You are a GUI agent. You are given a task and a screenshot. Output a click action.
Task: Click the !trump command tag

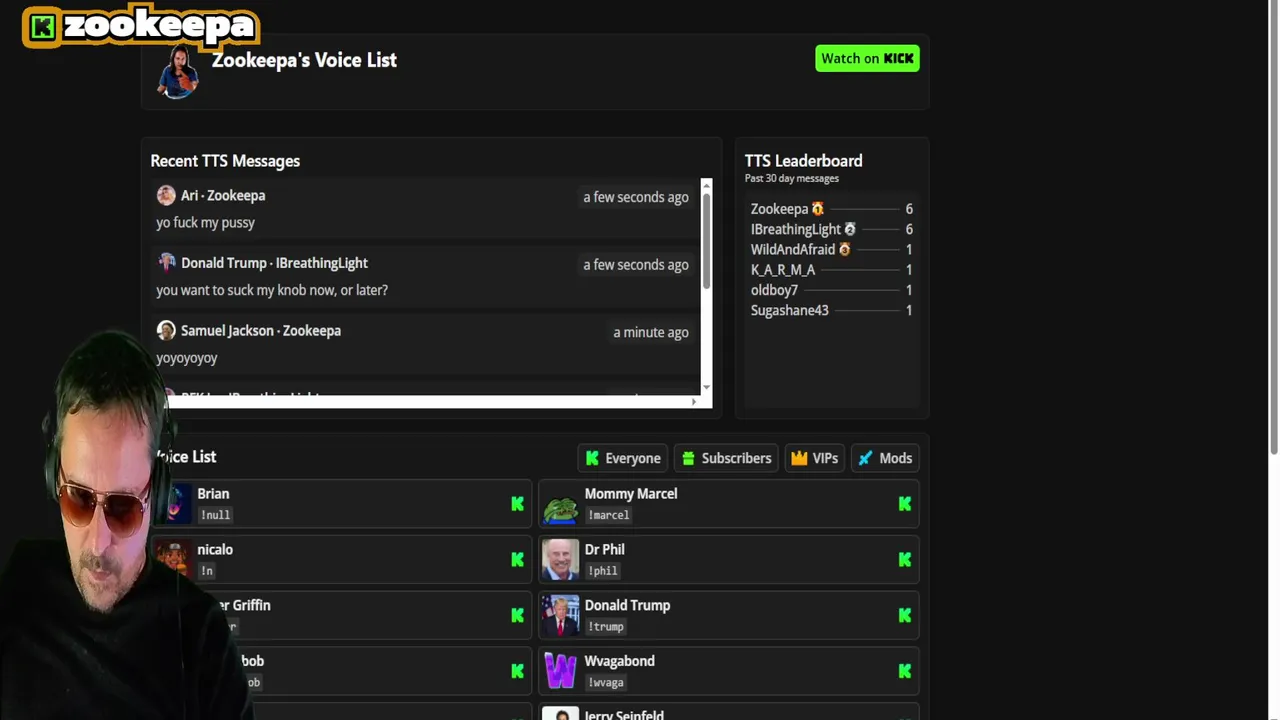[606, 627]
